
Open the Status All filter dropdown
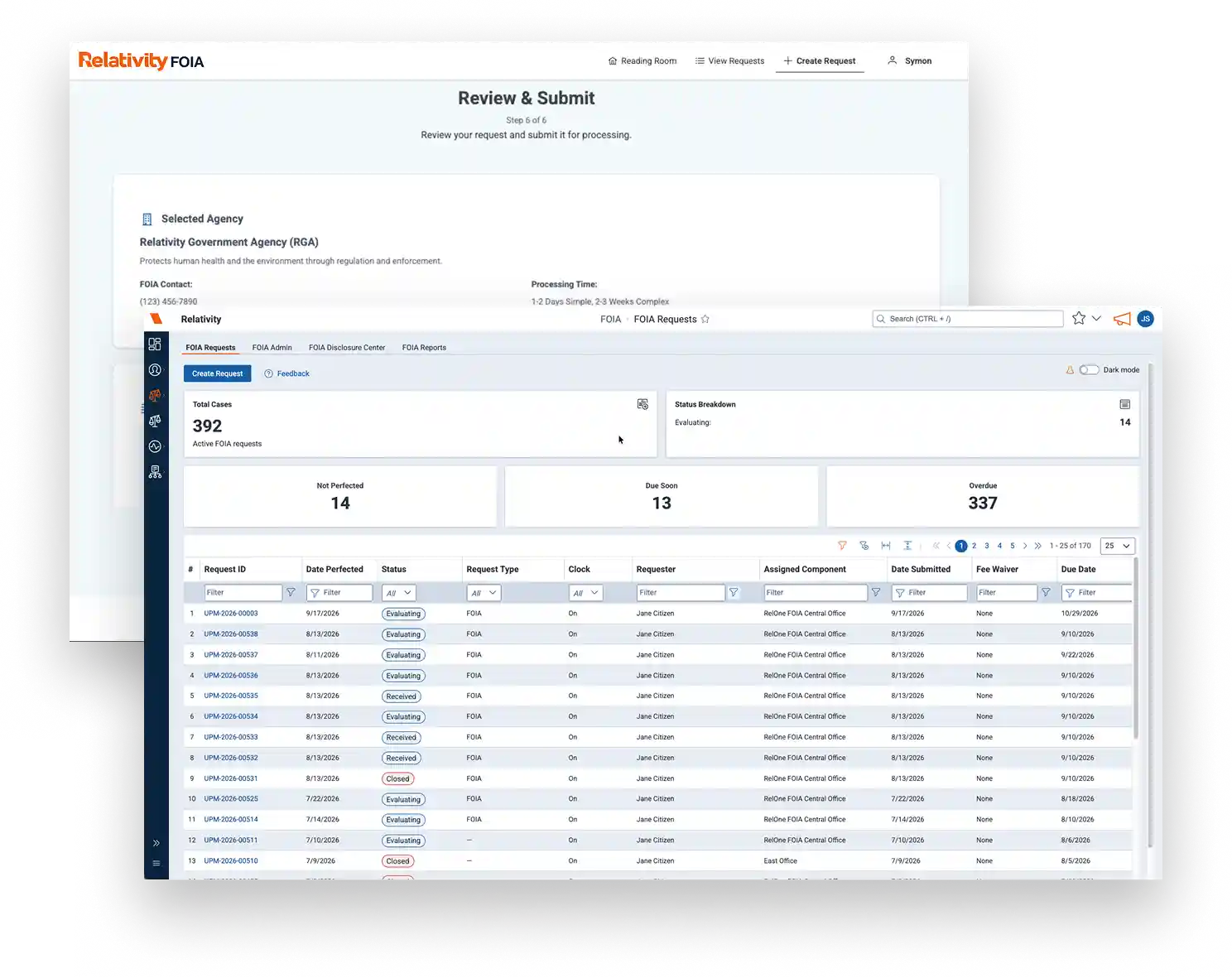tap(398, 593)
